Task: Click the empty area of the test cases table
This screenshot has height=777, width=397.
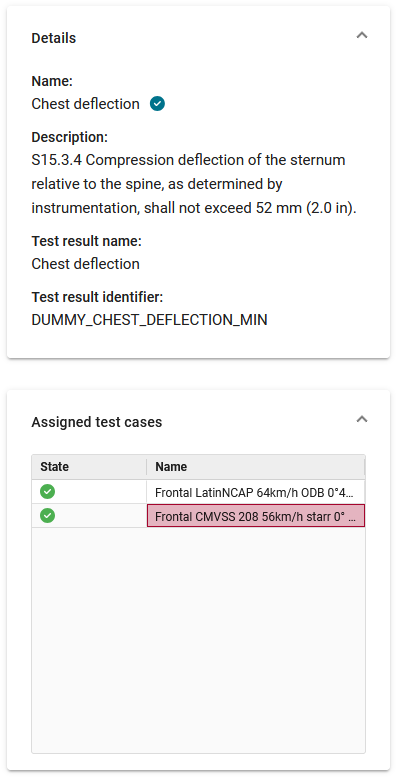Action: point(198,639)
